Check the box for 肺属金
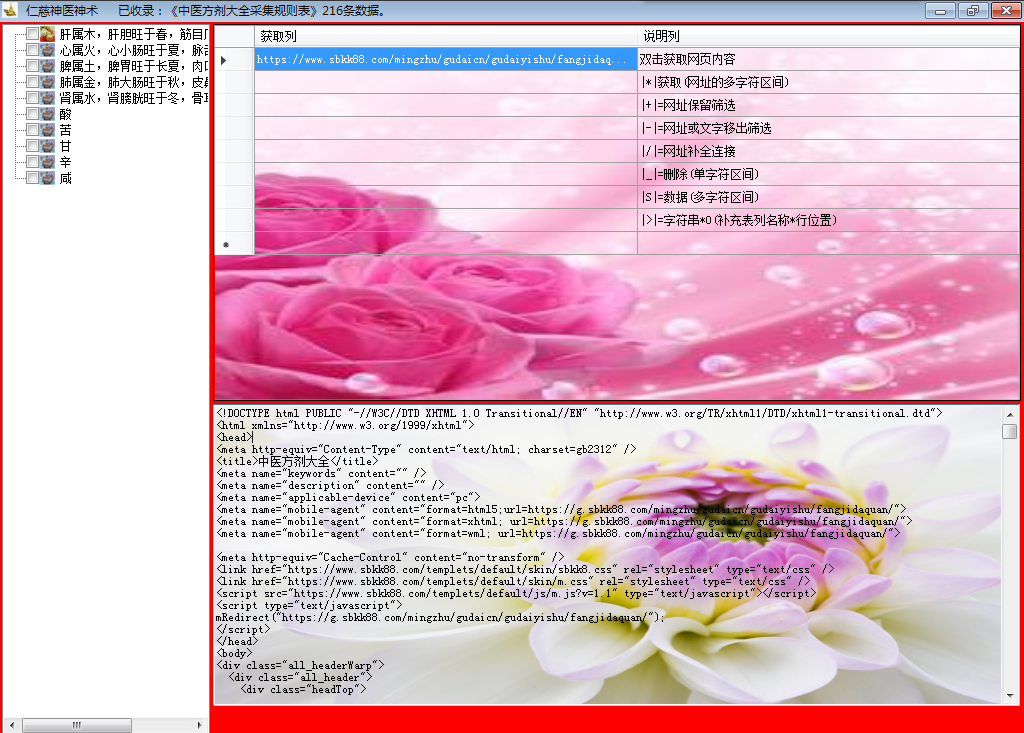 [x=32, y=82]
